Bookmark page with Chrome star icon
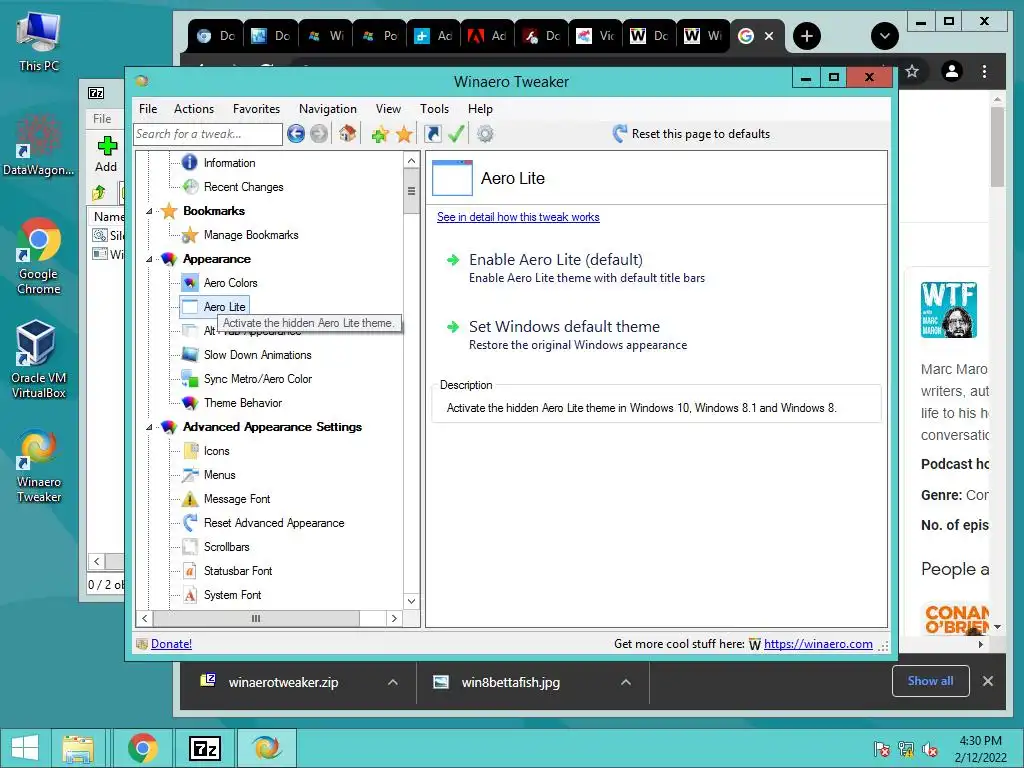This screenshot has width=1024, height=768. pos(912,71)
